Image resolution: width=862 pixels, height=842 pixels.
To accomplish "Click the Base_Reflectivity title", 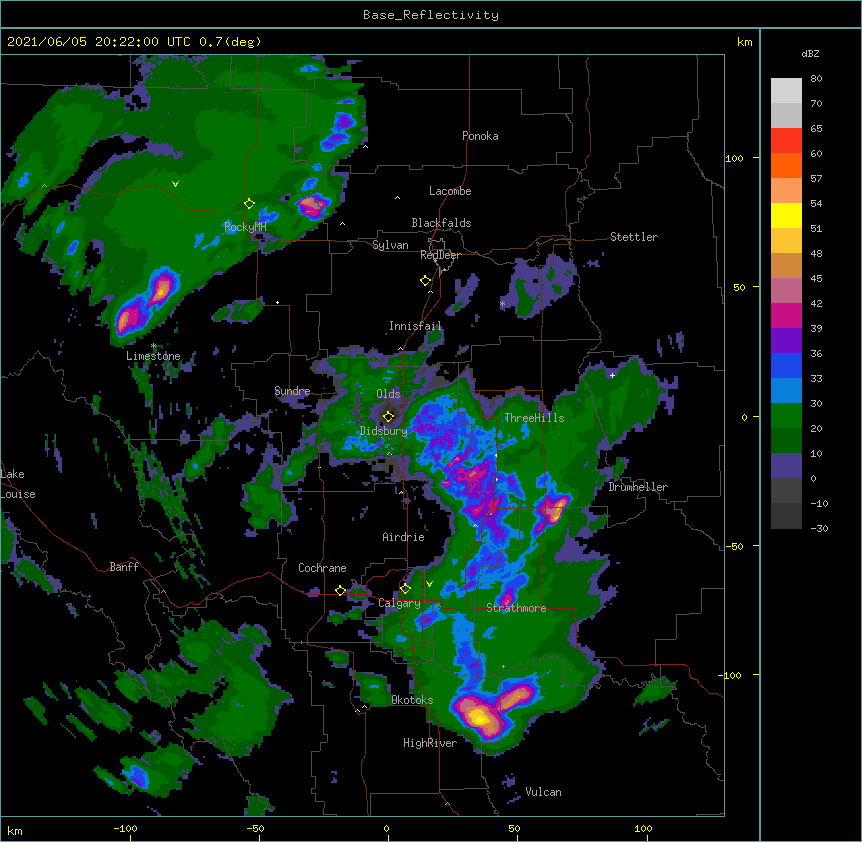I will (431, 15).
